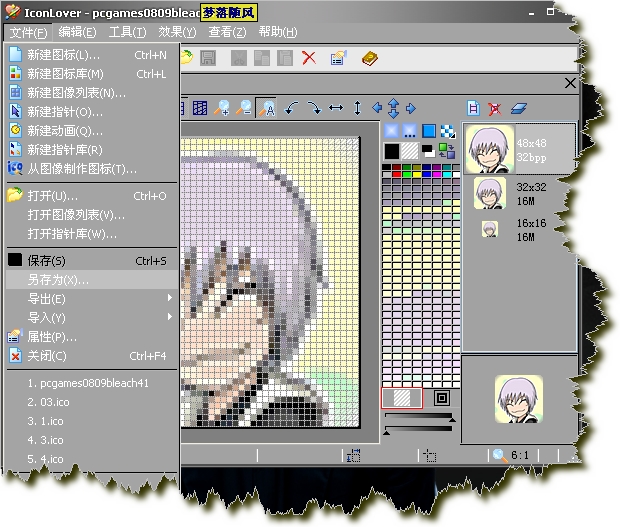620x527 pixels.
Task: Select the solid blue square mode icon
Action: click(429, 131)
